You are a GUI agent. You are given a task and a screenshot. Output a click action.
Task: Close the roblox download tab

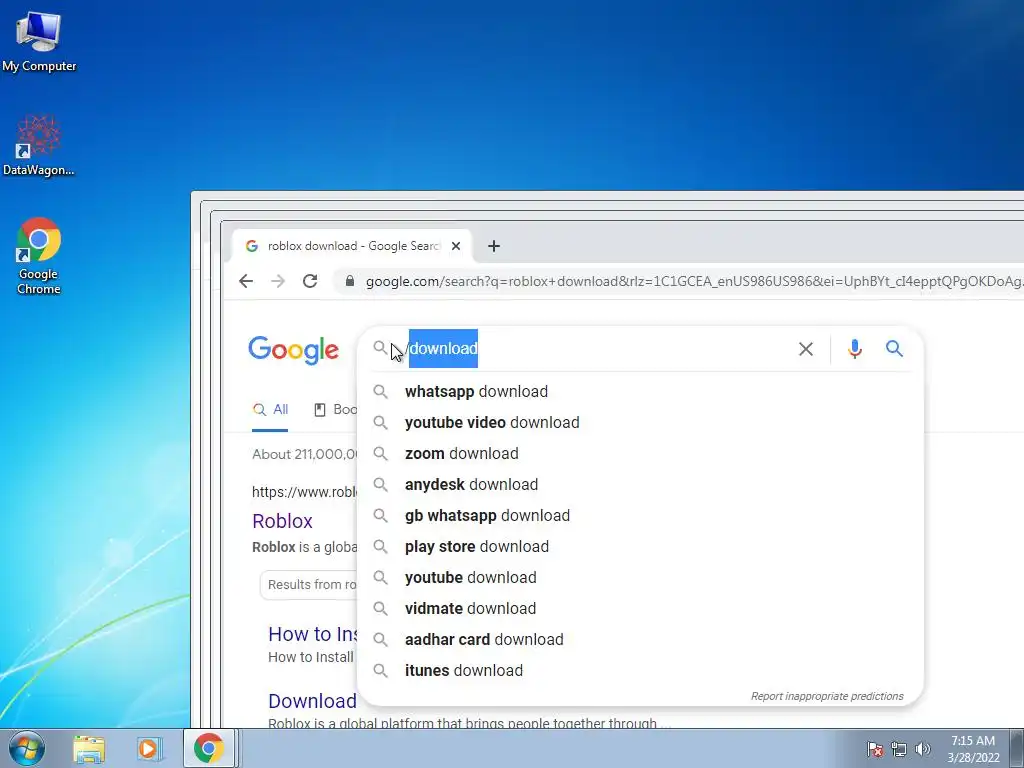[456, 246]
